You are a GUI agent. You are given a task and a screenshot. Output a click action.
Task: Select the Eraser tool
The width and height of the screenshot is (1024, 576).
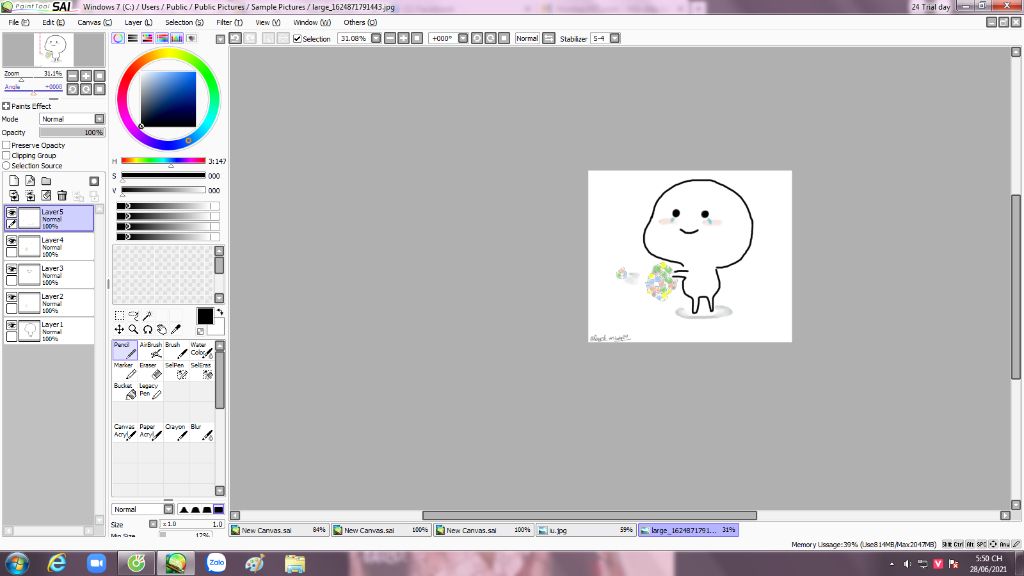coord(150,371)
